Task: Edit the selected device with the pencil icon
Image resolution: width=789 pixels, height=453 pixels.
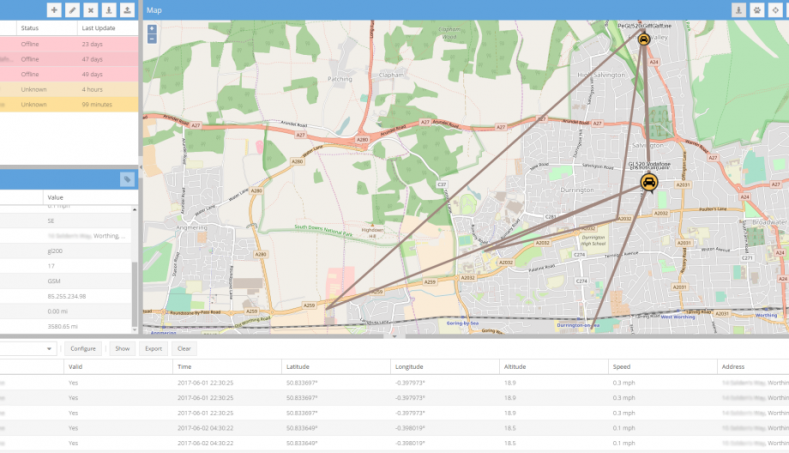Action: [x=72, y=10]
